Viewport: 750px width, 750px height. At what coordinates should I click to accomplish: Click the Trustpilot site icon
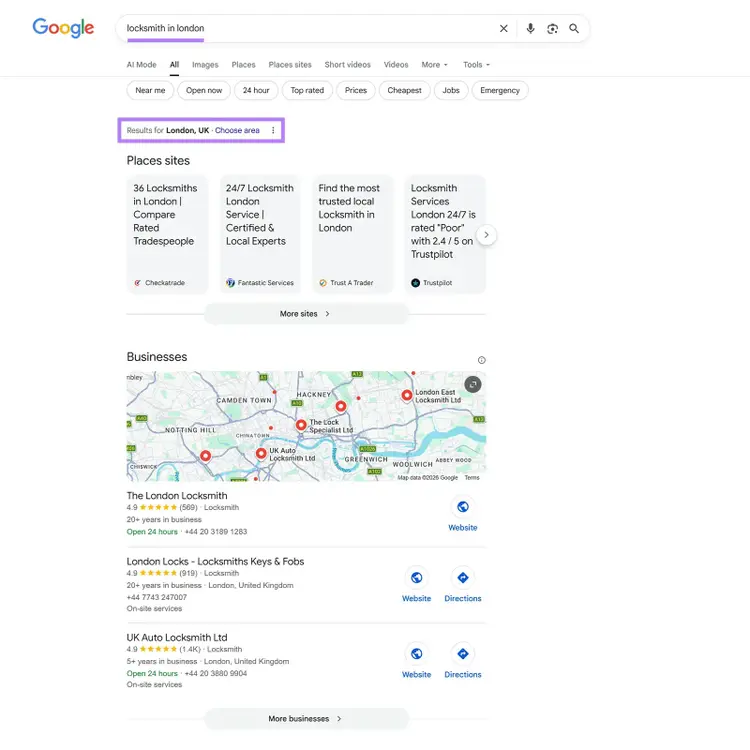[415, 283]
